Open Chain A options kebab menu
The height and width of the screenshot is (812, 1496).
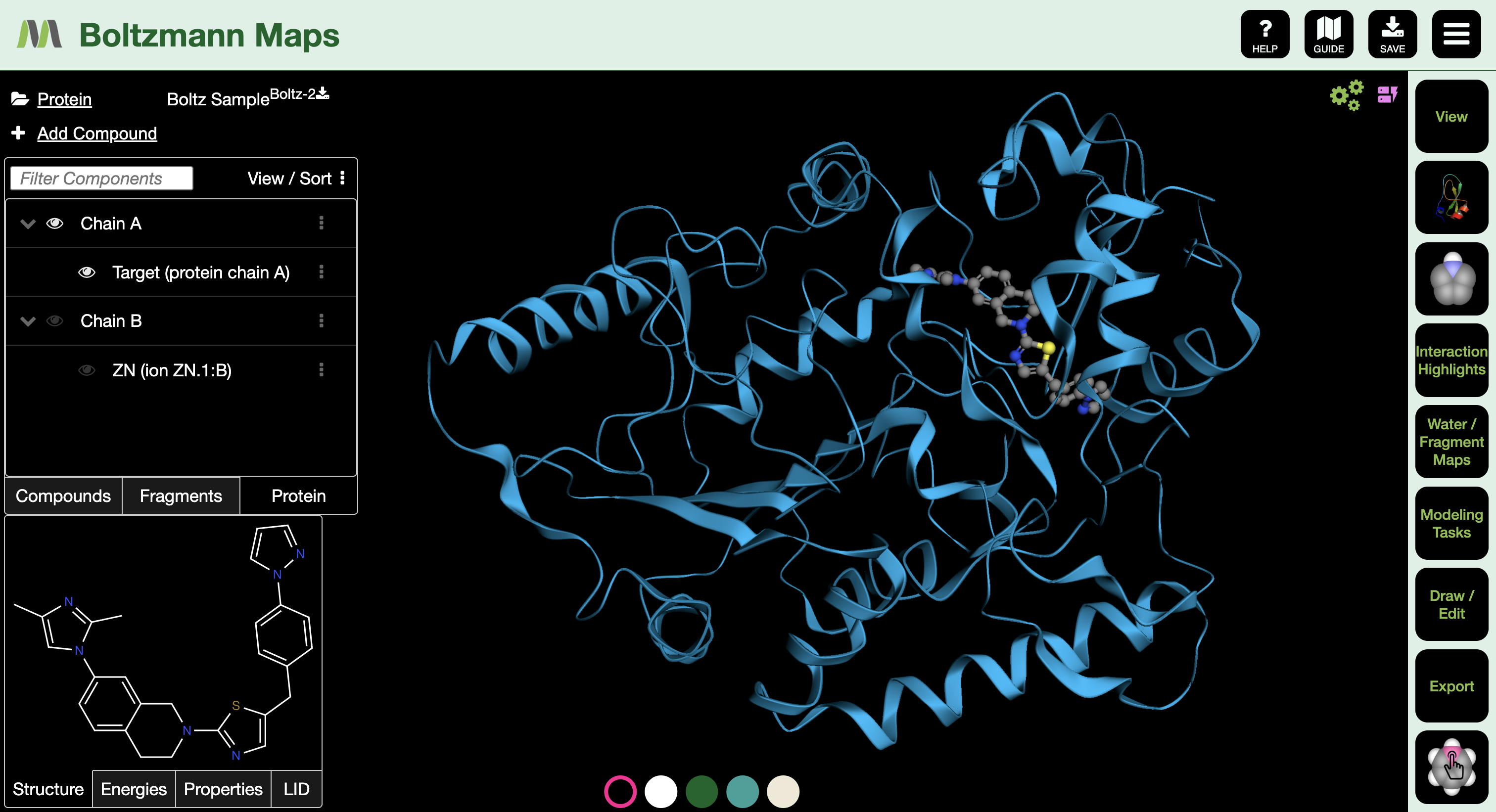(321, 223)
